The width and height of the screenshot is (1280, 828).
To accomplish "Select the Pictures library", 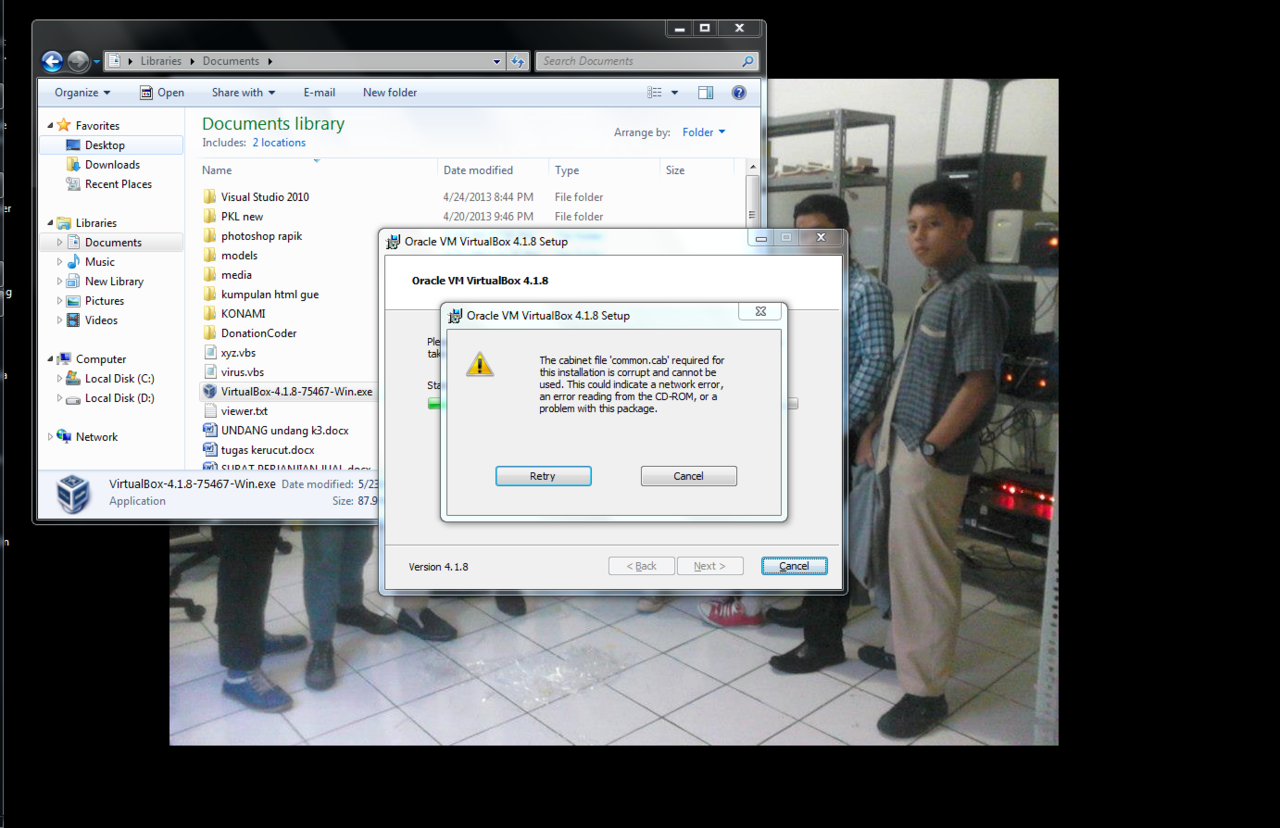I will click(x=104, y=301).
